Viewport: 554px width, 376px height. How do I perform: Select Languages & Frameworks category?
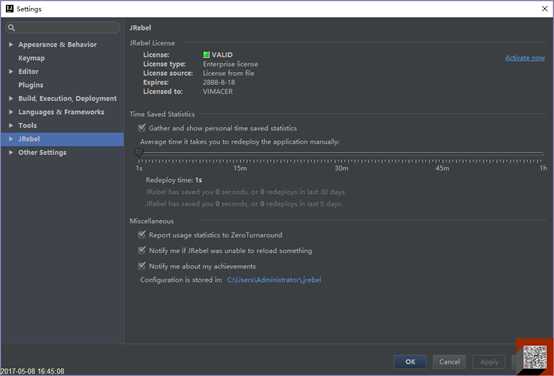(x=61, y=112)
